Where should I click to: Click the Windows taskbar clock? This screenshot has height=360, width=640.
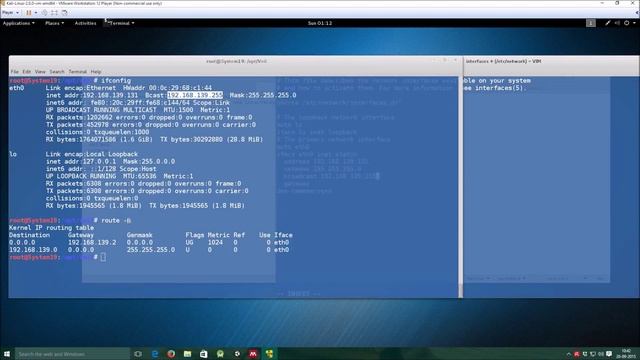[x=627, y=354]
